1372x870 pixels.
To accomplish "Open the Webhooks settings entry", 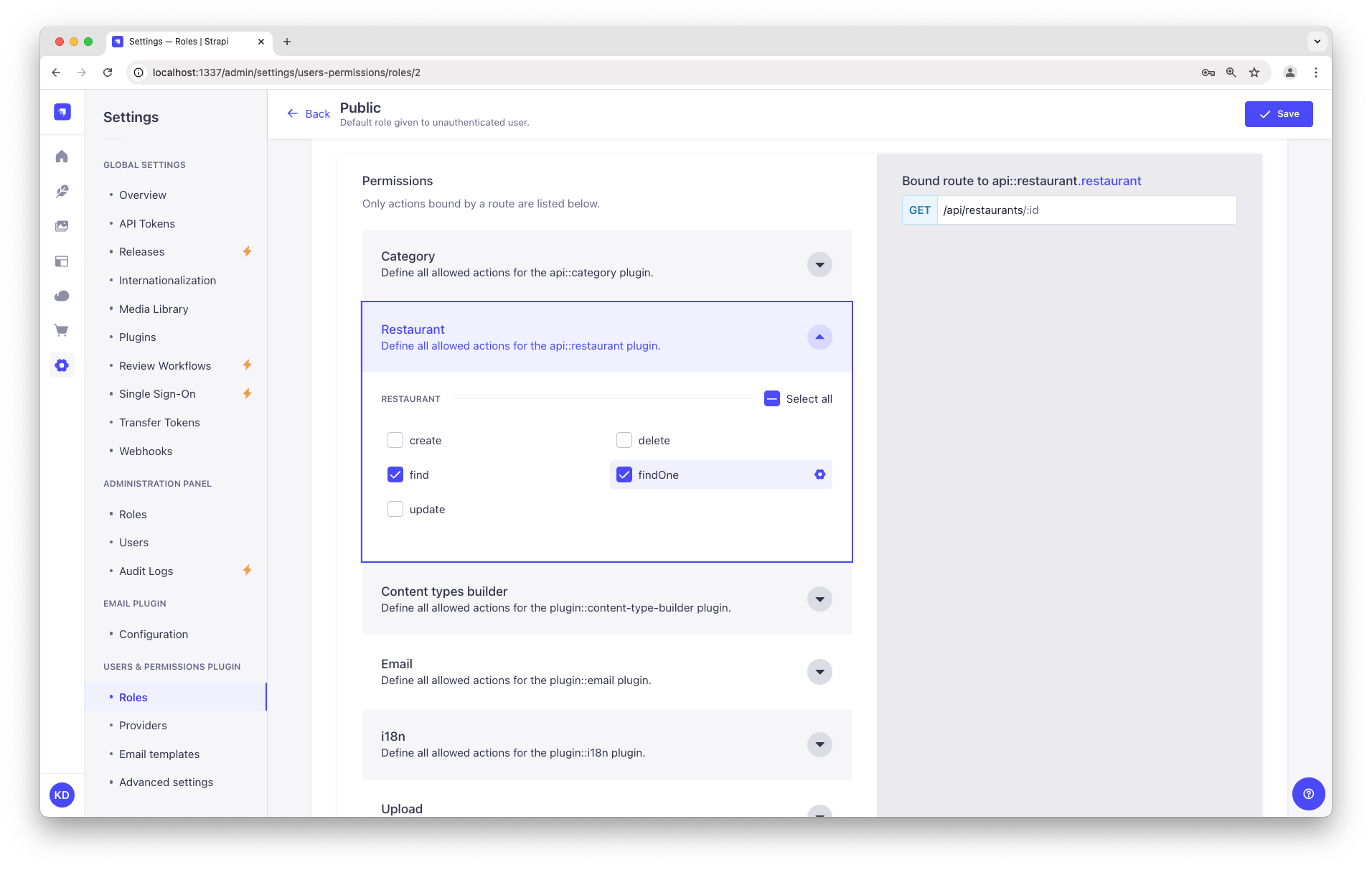I will (146, 451).
